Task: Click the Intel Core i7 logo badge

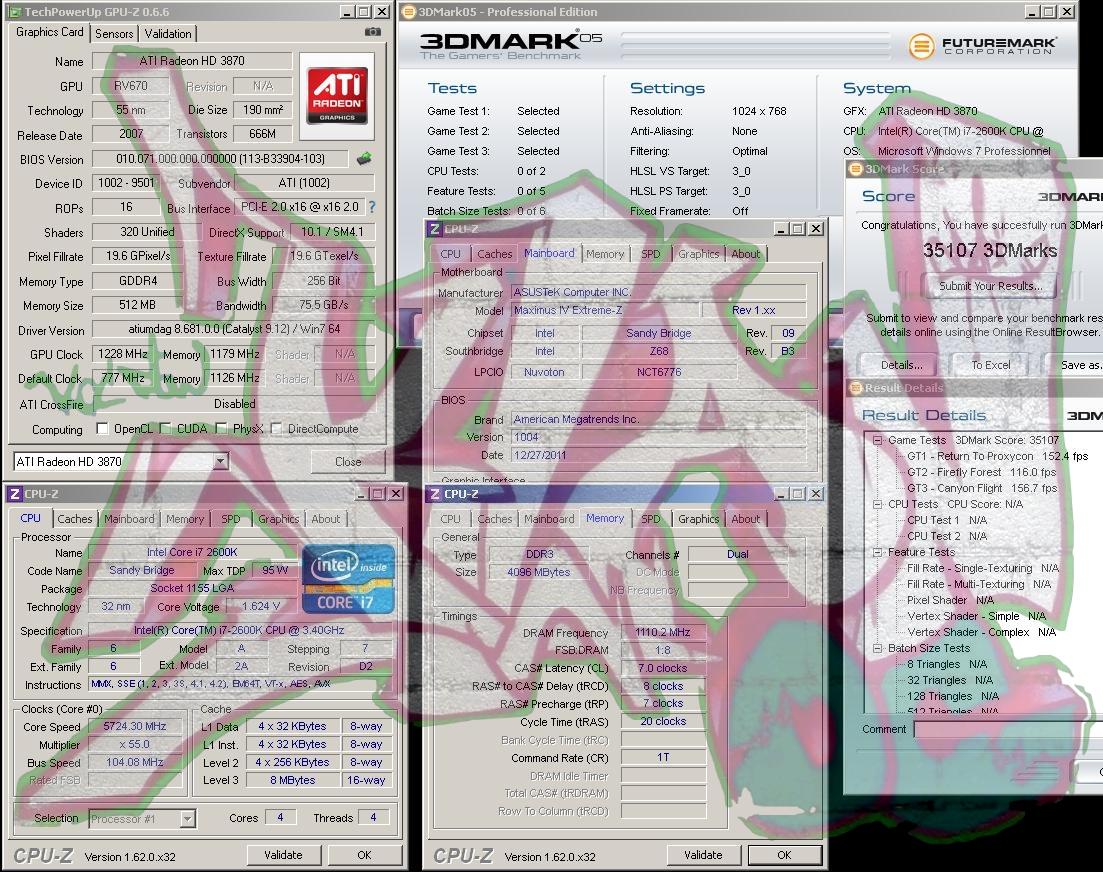Action: pos(348,579)
